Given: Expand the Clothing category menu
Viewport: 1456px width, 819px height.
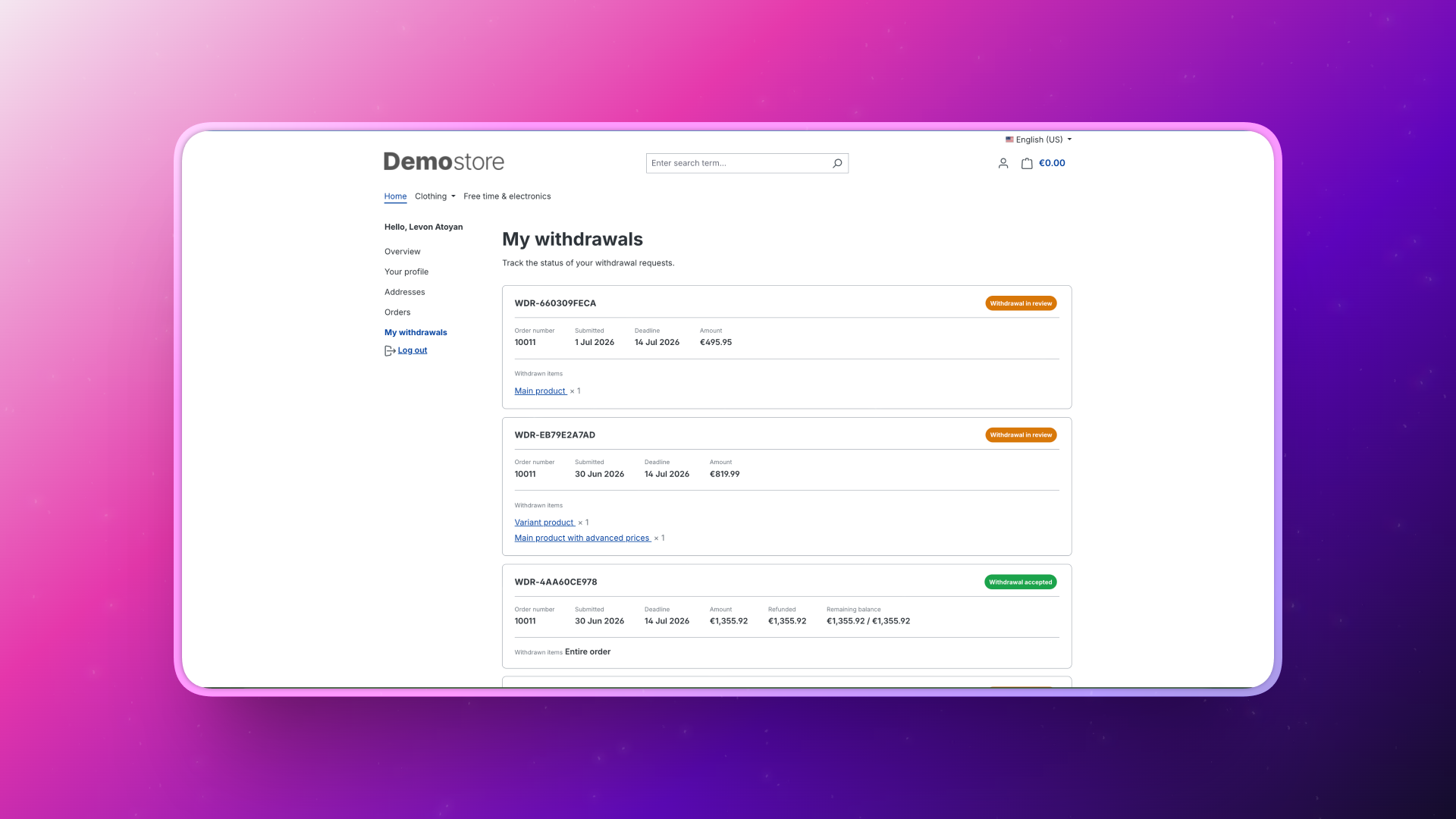Looking at the screenshot, I should [x=435, y=196].
